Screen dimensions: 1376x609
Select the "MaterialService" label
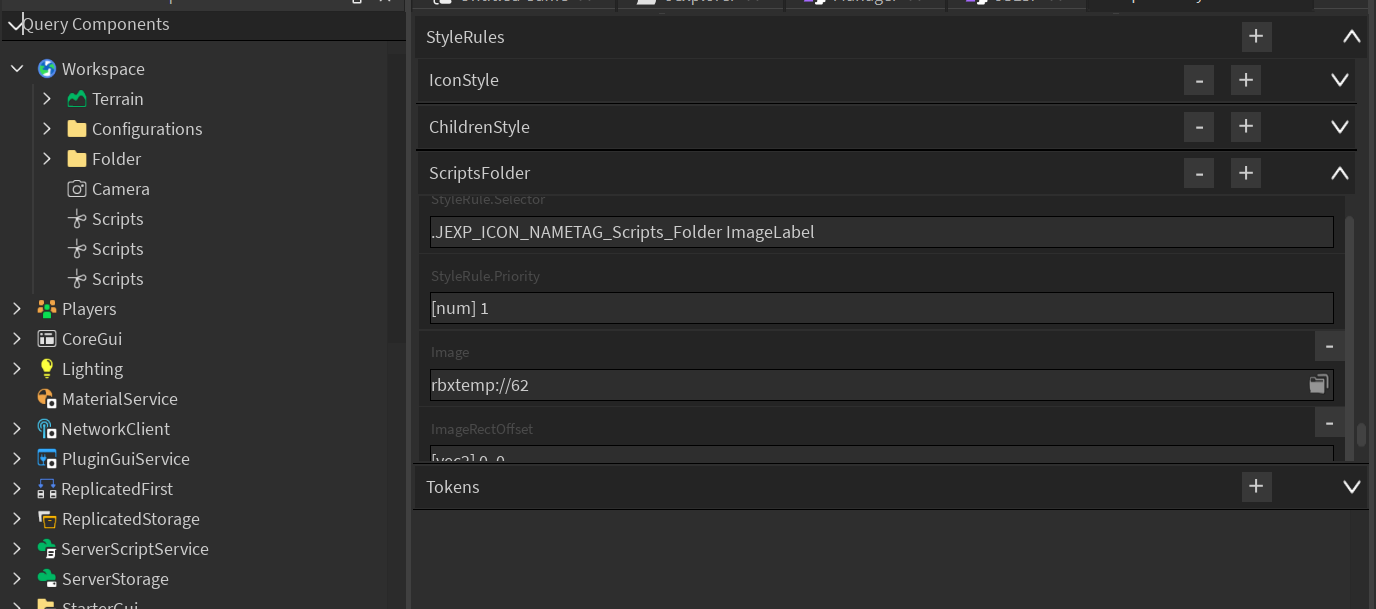pos(120,399)
